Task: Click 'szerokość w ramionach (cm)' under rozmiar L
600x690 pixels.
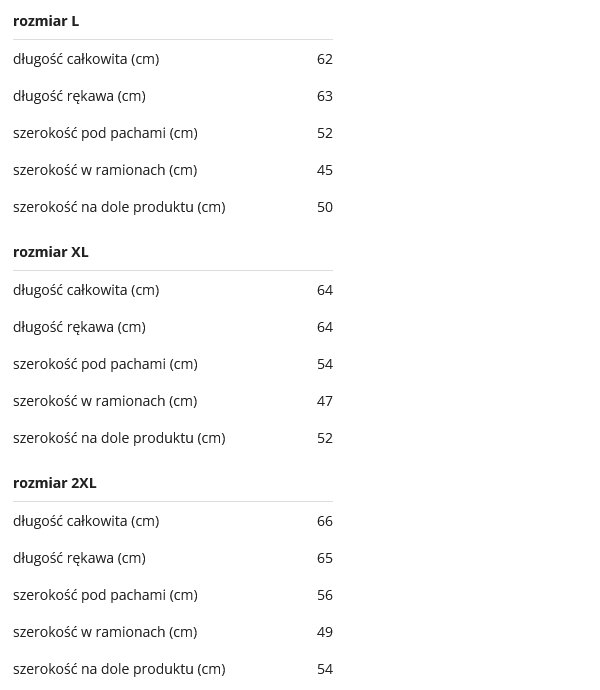Action: coord(105,170)
